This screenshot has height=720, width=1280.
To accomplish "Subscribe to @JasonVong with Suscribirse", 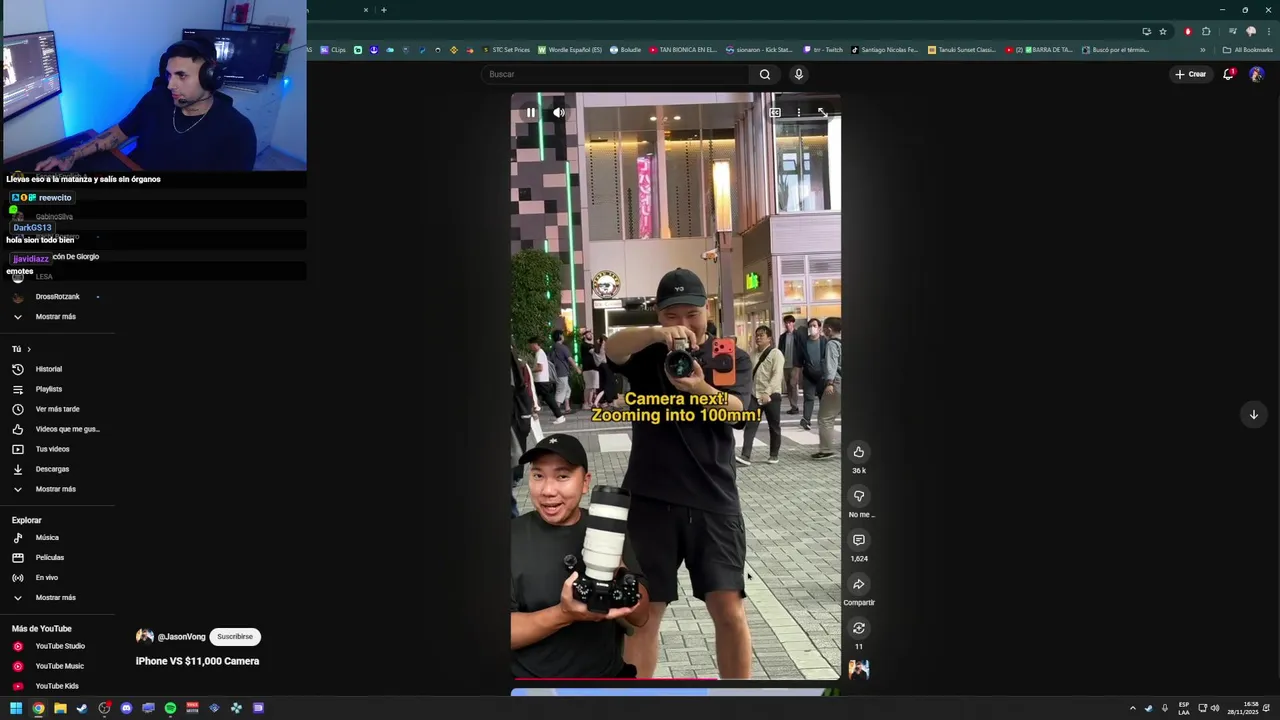I will pyautogui.click(x=235, y=637).
